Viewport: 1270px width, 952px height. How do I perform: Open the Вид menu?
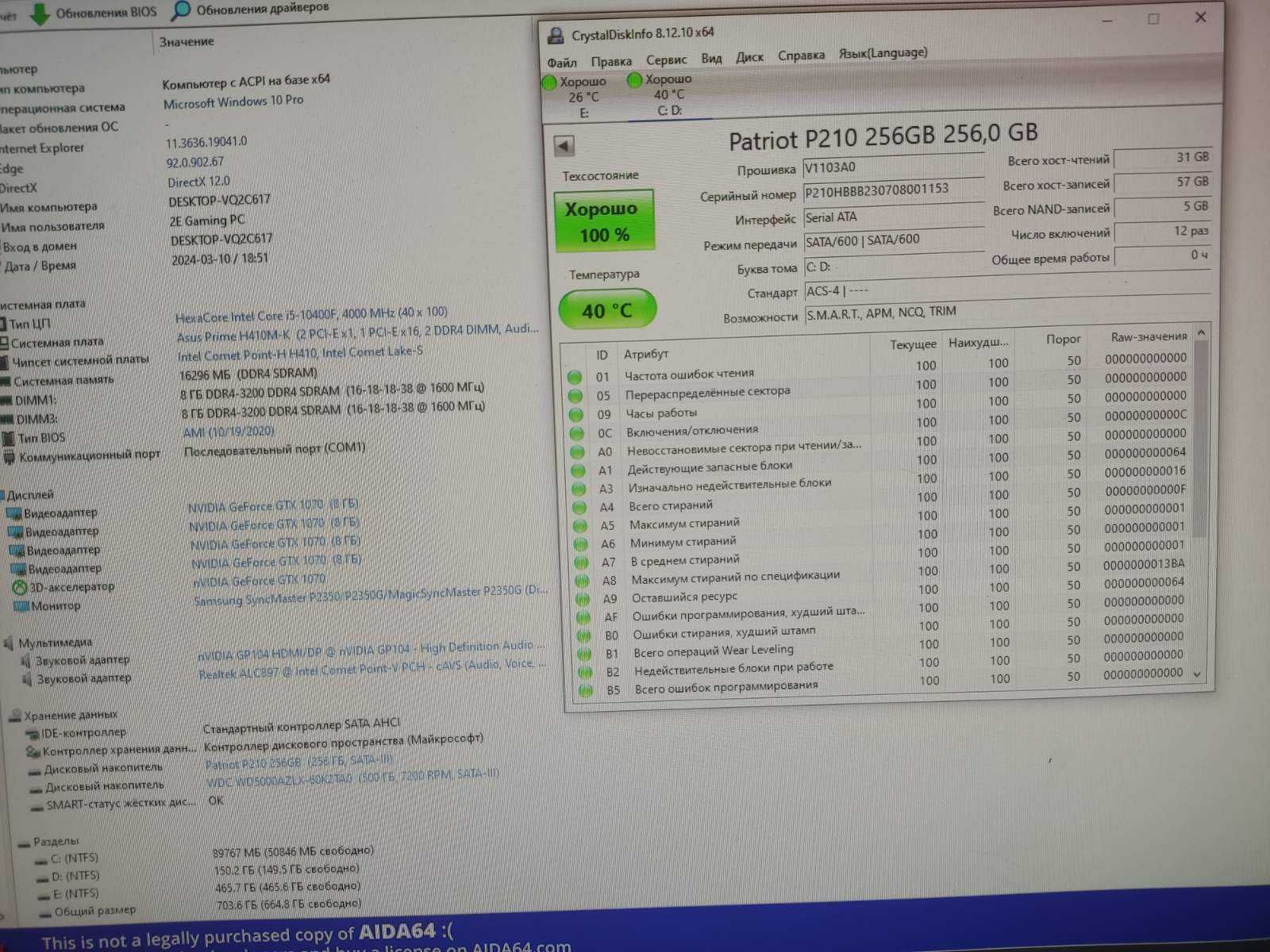(x=711, y=58)
